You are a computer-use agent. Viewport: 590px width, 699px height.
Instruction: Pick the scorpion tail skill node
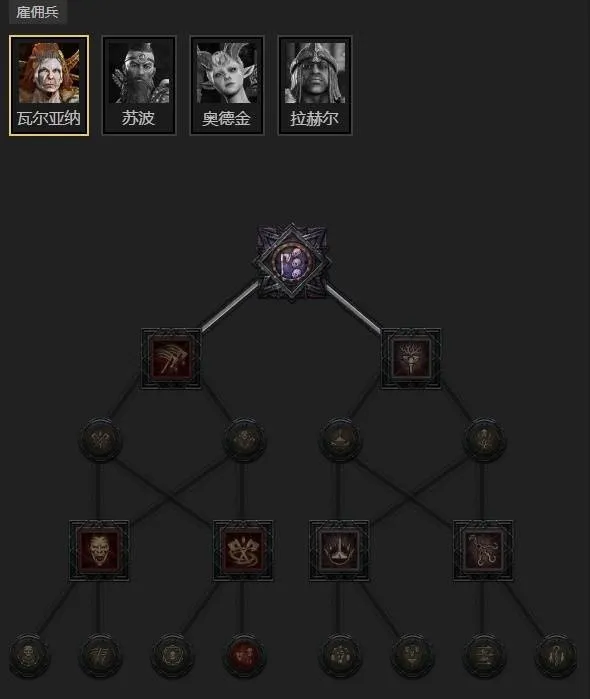click(483, 551)
